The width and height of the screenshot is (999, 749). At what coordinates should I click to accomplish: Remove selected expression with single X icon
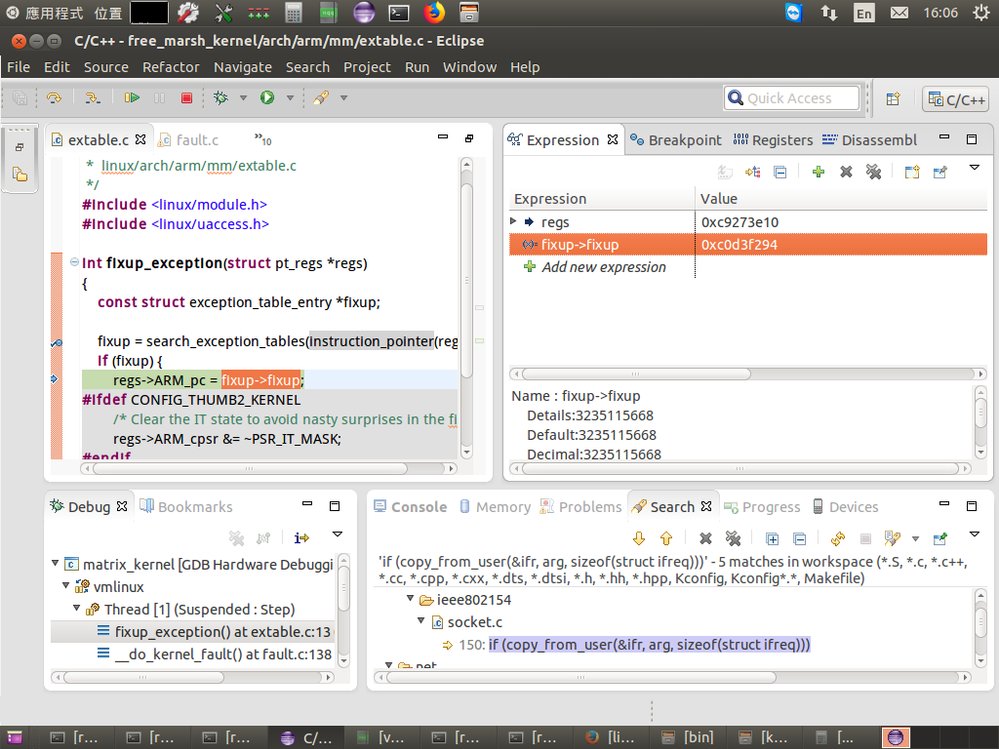point(846,171)
